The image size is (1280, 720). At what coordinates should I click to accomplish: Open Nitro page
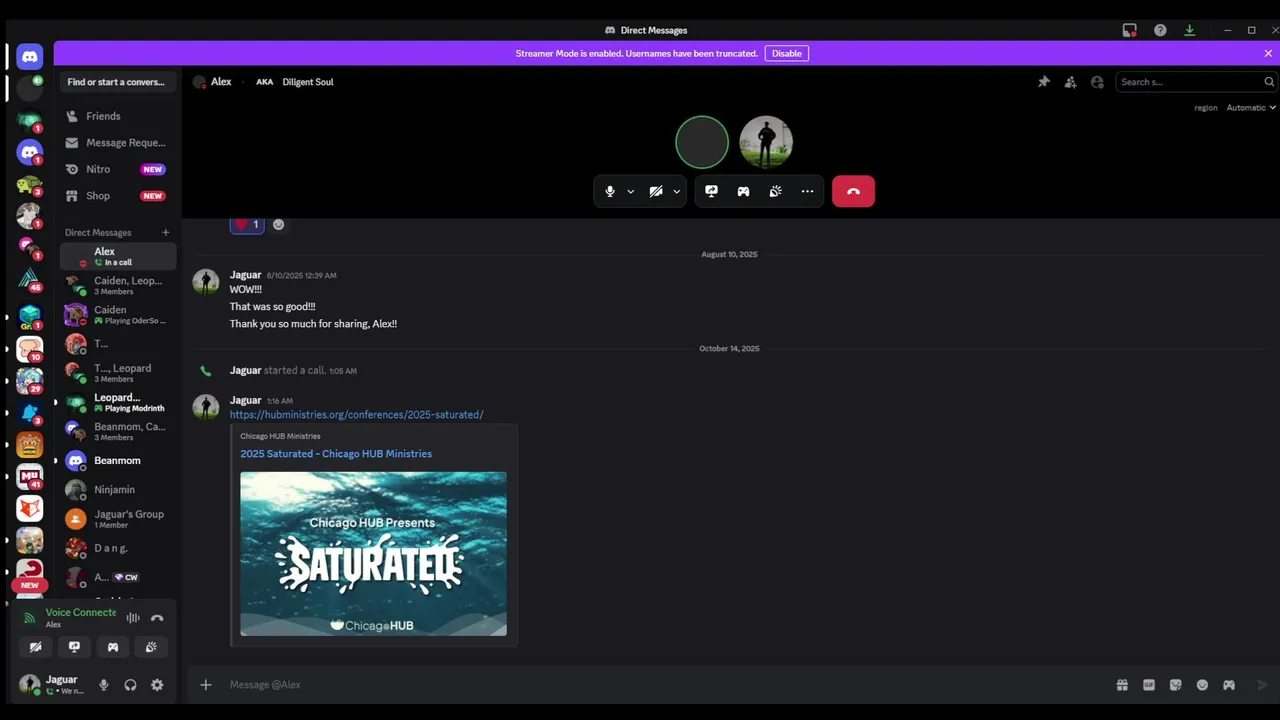pos(118,169)
